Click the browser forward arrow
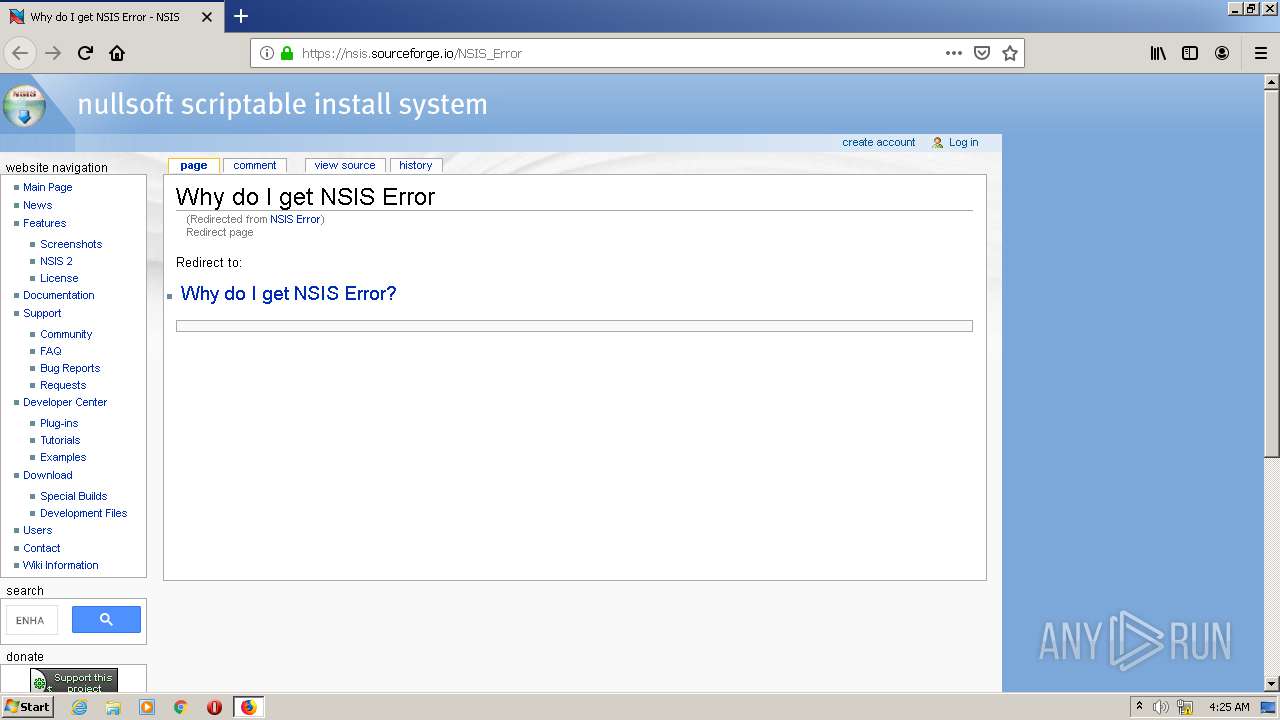This screenshot has width=1280, height=720. tap(53, 53)
